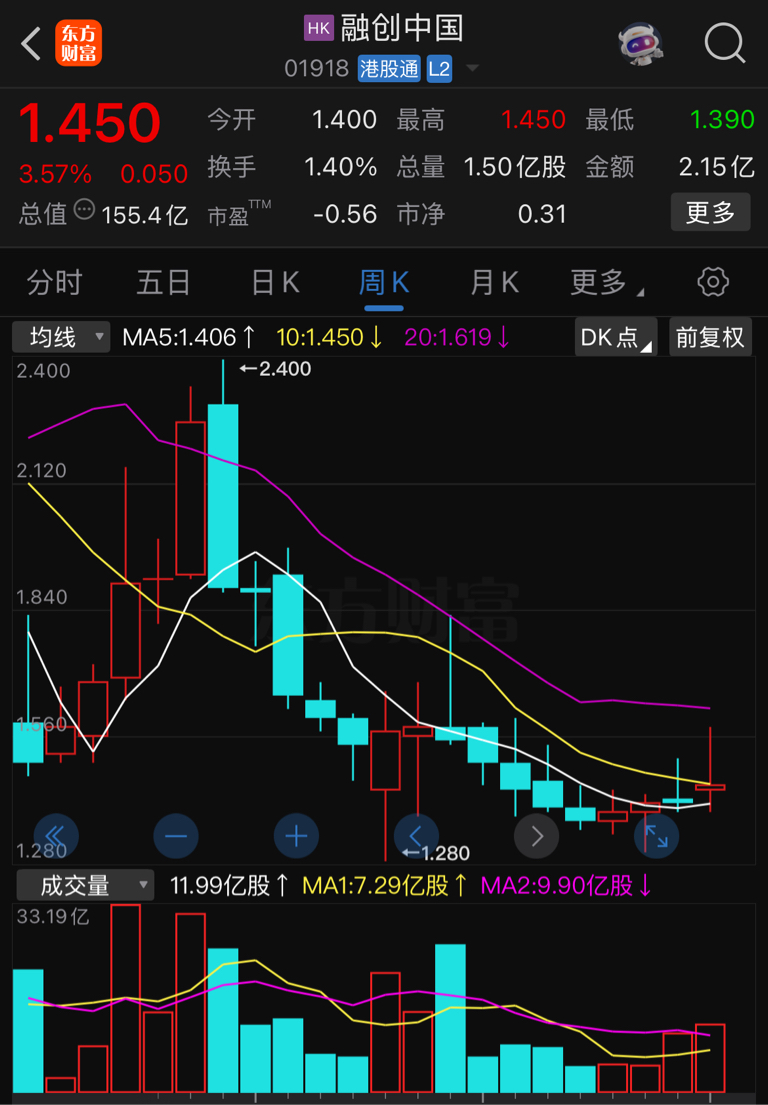Open the search magnifier icon
The width and height of the screenshot is (768, 1105).
tap(724, 43)
